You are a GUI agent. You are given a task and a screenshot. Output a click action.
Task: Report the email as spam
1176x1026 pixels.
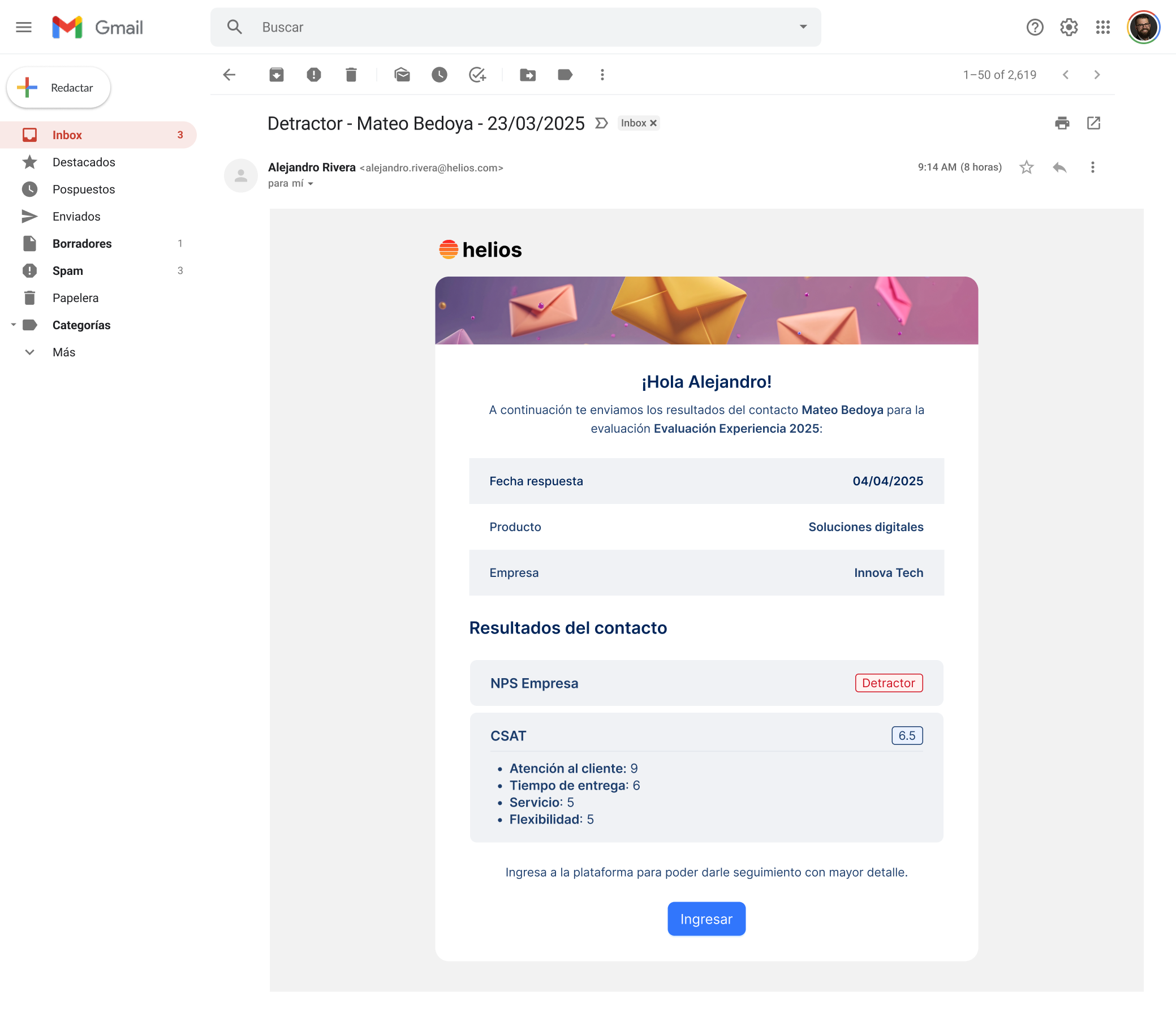click(314, 75)
